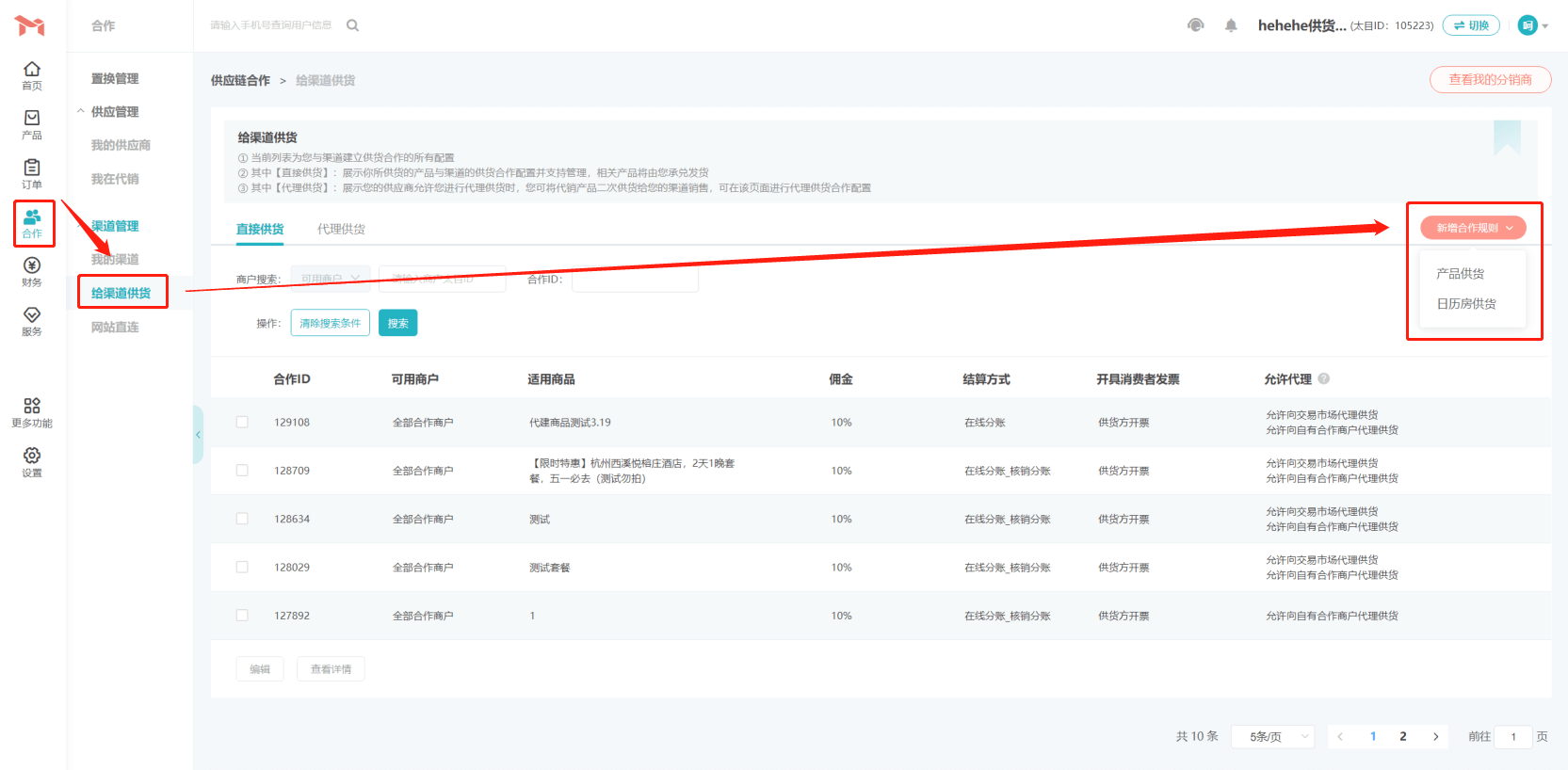
Task: Open 我在代销 in the side menu
Action: point(115,179)
